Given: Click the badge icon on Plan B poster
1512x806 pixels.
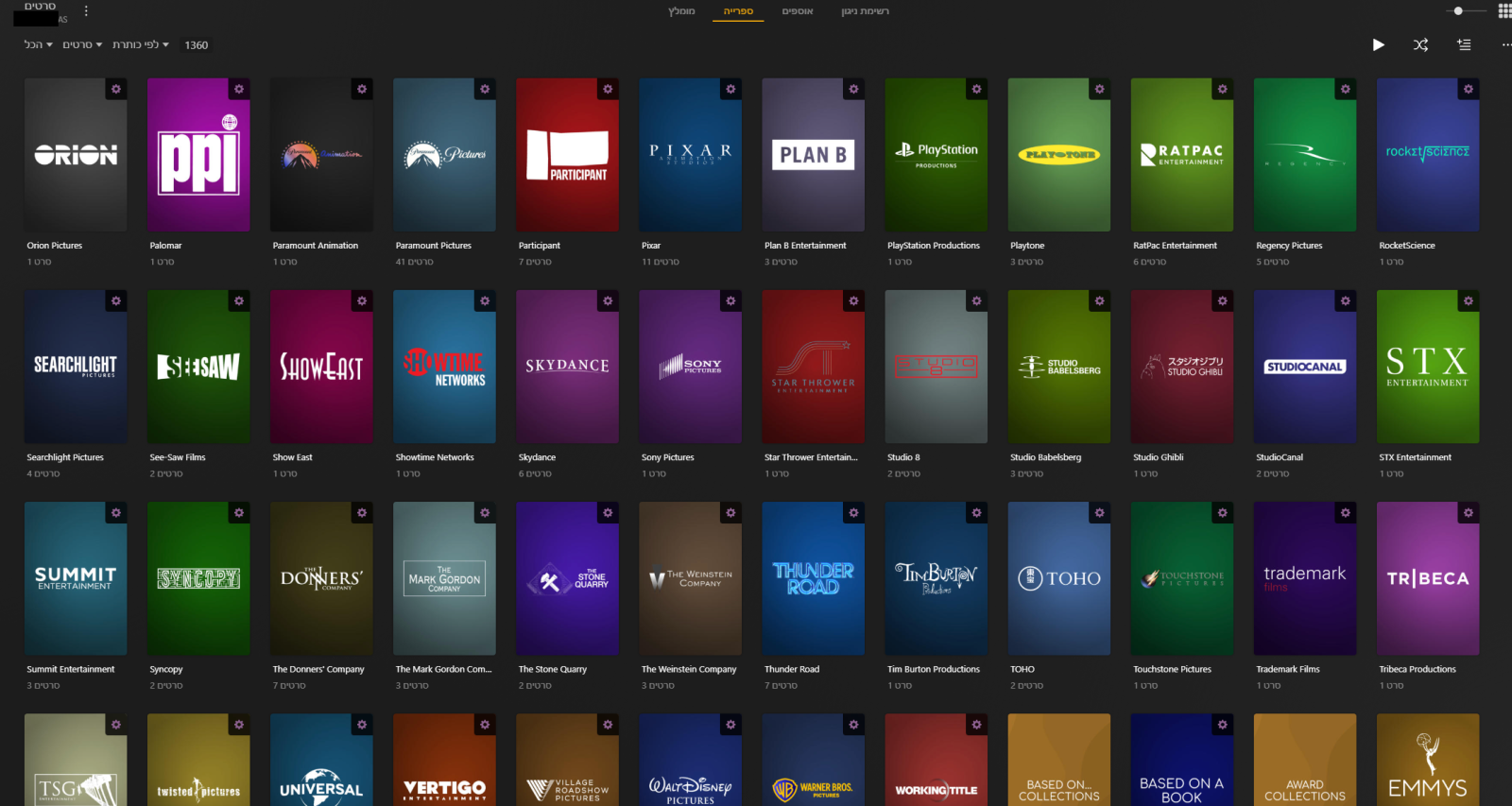Looking at the screenshot, I should coord(853,89).
